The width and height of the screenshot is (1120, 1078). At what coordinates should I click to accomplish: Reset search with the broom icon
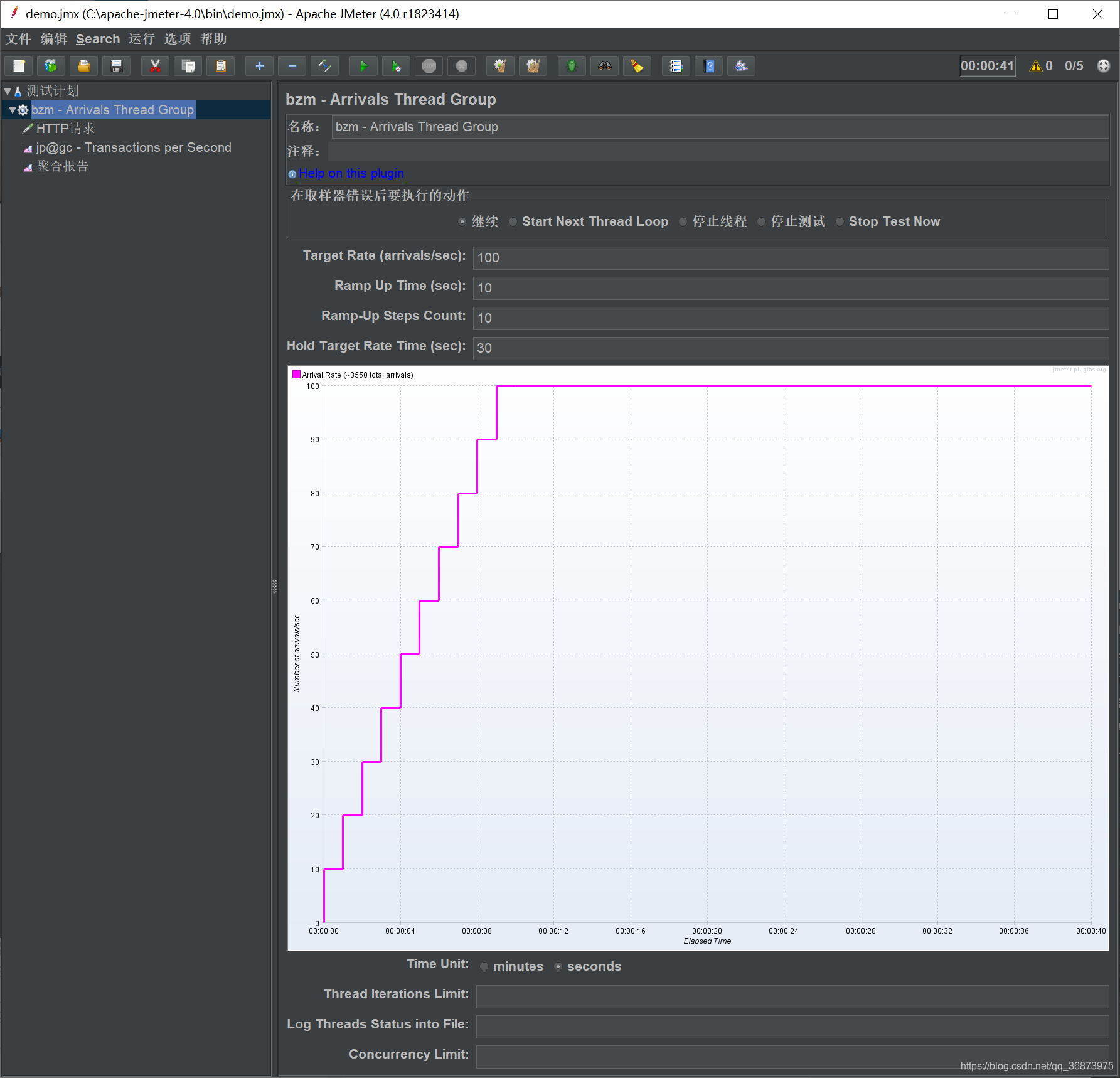coord(637,66)
